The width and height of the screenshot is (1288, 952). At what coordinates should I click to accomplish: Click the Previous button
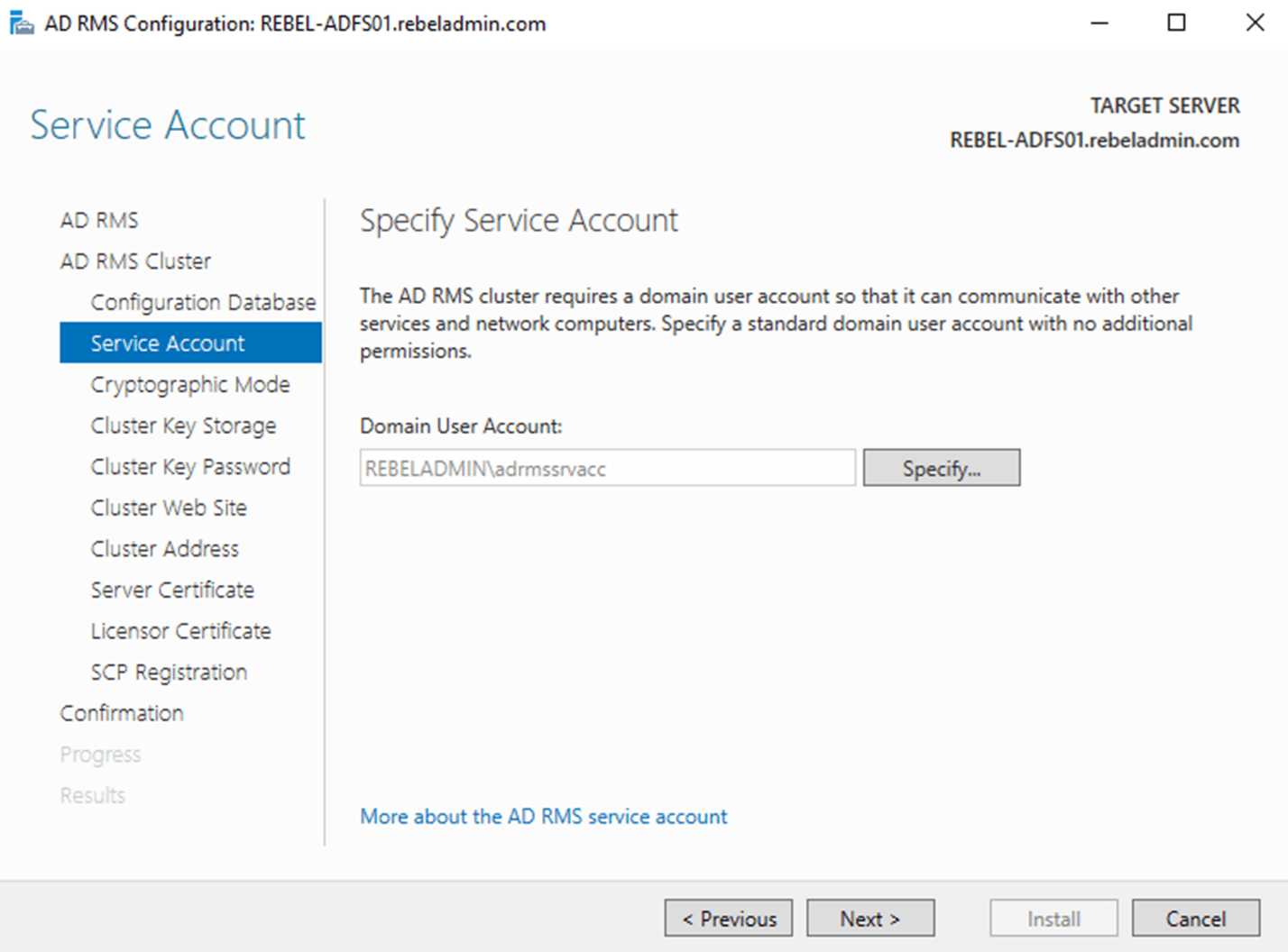(x=728, y=918)
